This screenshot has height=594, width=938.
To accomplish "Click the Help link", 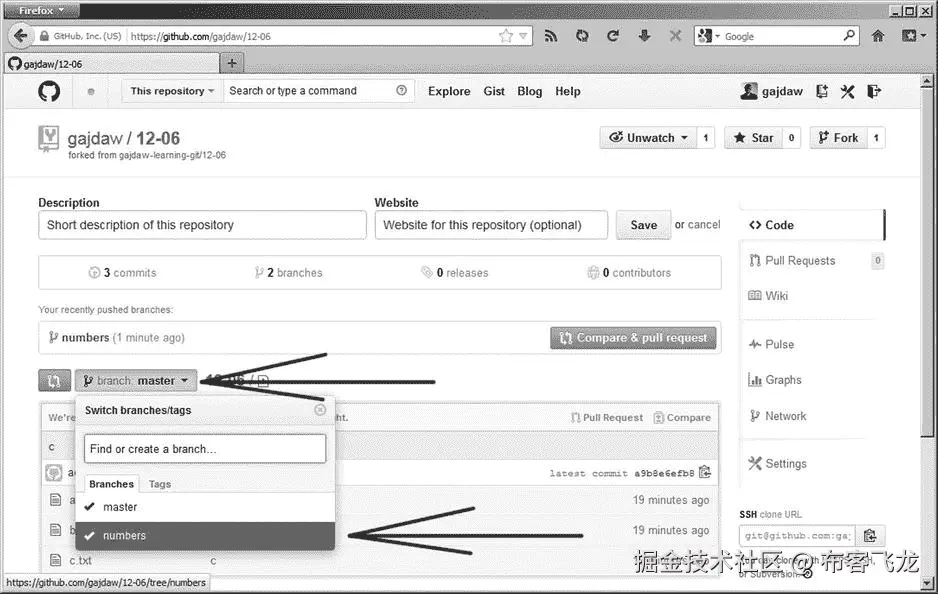I will tap(568, 91).
